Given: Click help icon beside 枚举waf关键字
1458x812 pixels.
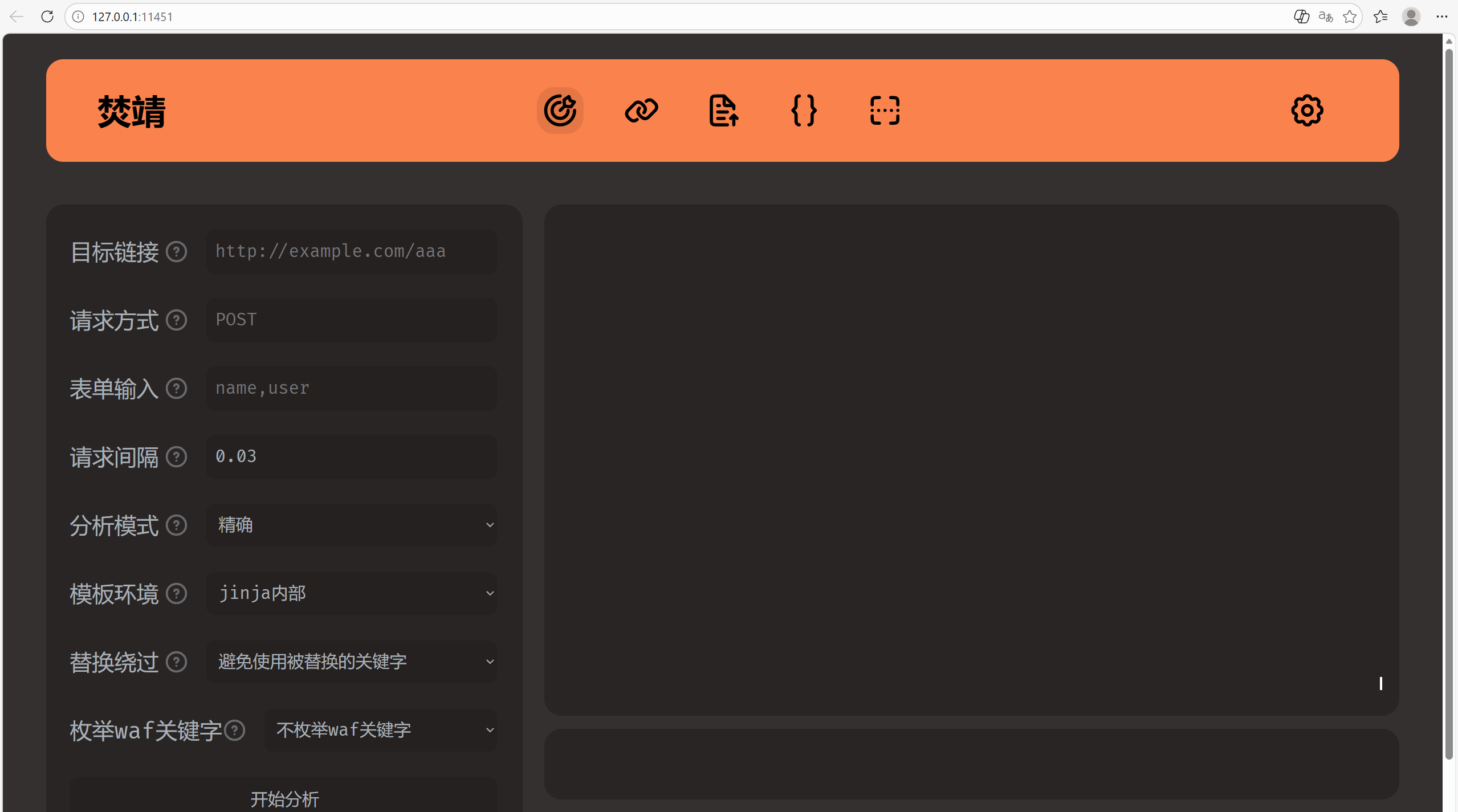Looking at the screenshot, I should tap(235, 730).
